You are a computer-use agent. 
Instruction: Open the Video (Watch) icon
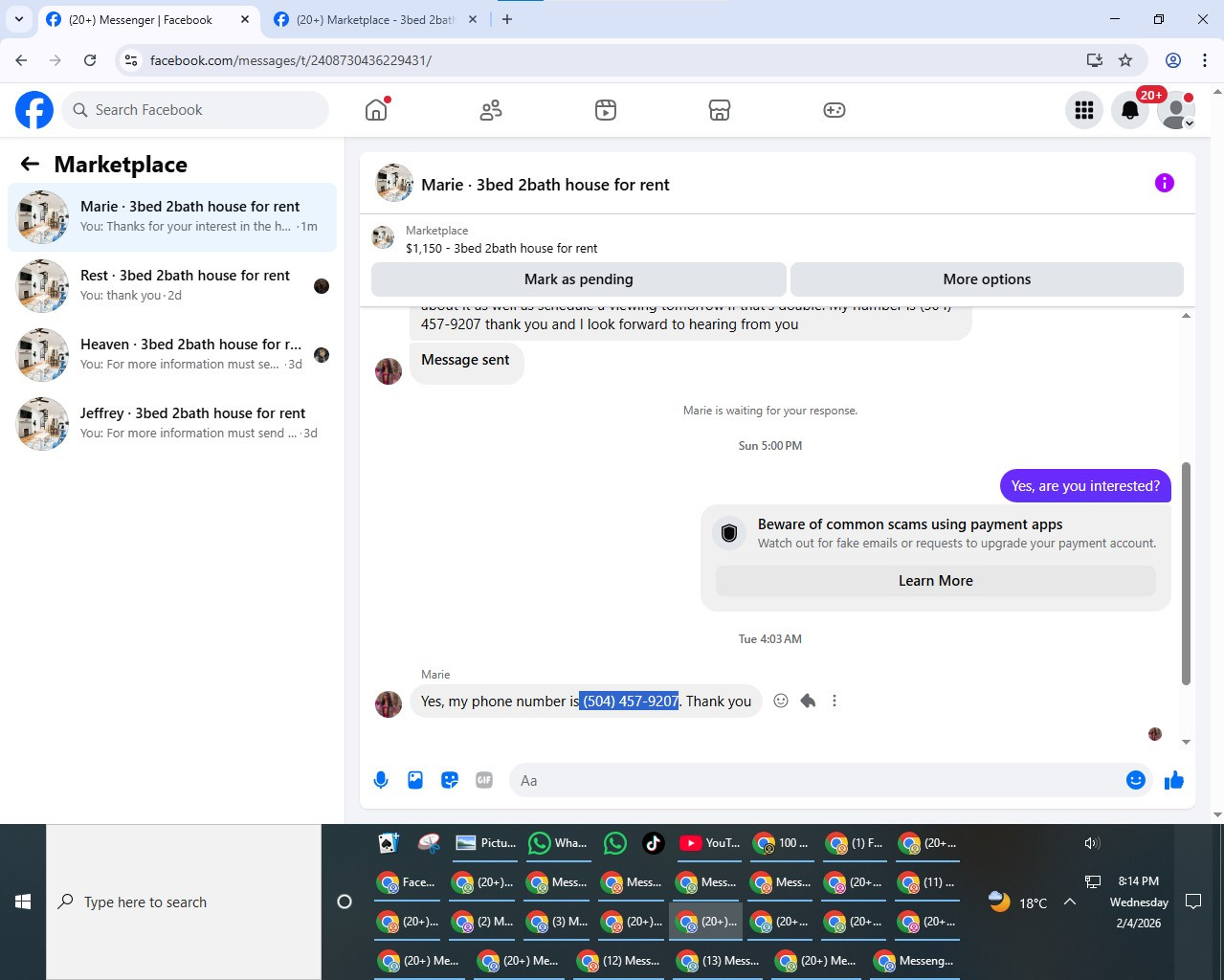[x=606, y=110]
